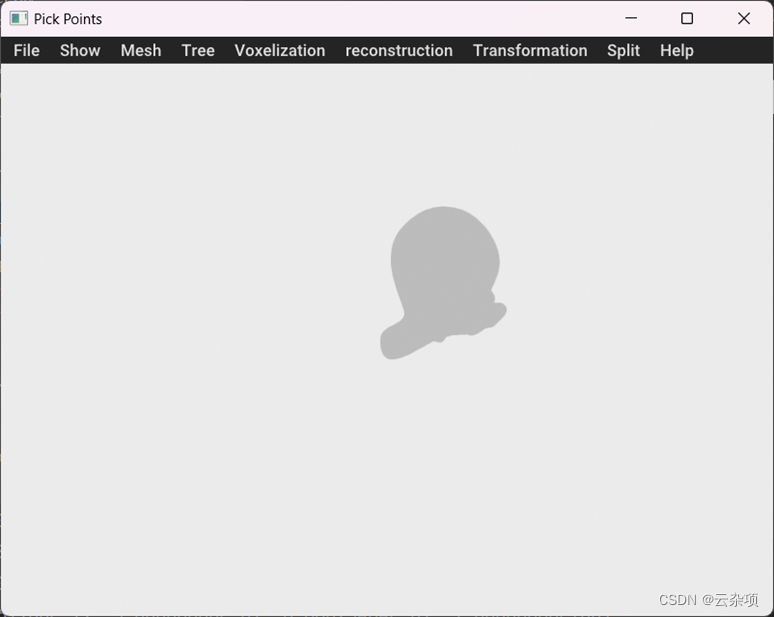Open the Tree menu
The image size is (774, 617).
pos(198,50)
